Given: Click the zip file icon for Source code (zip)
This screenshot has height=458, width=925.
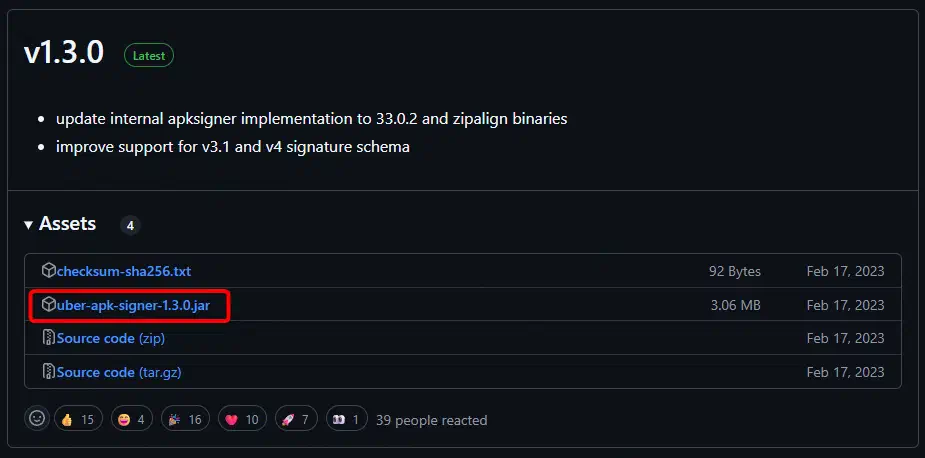Looking at the screenshot, I should tap(49, 338).
